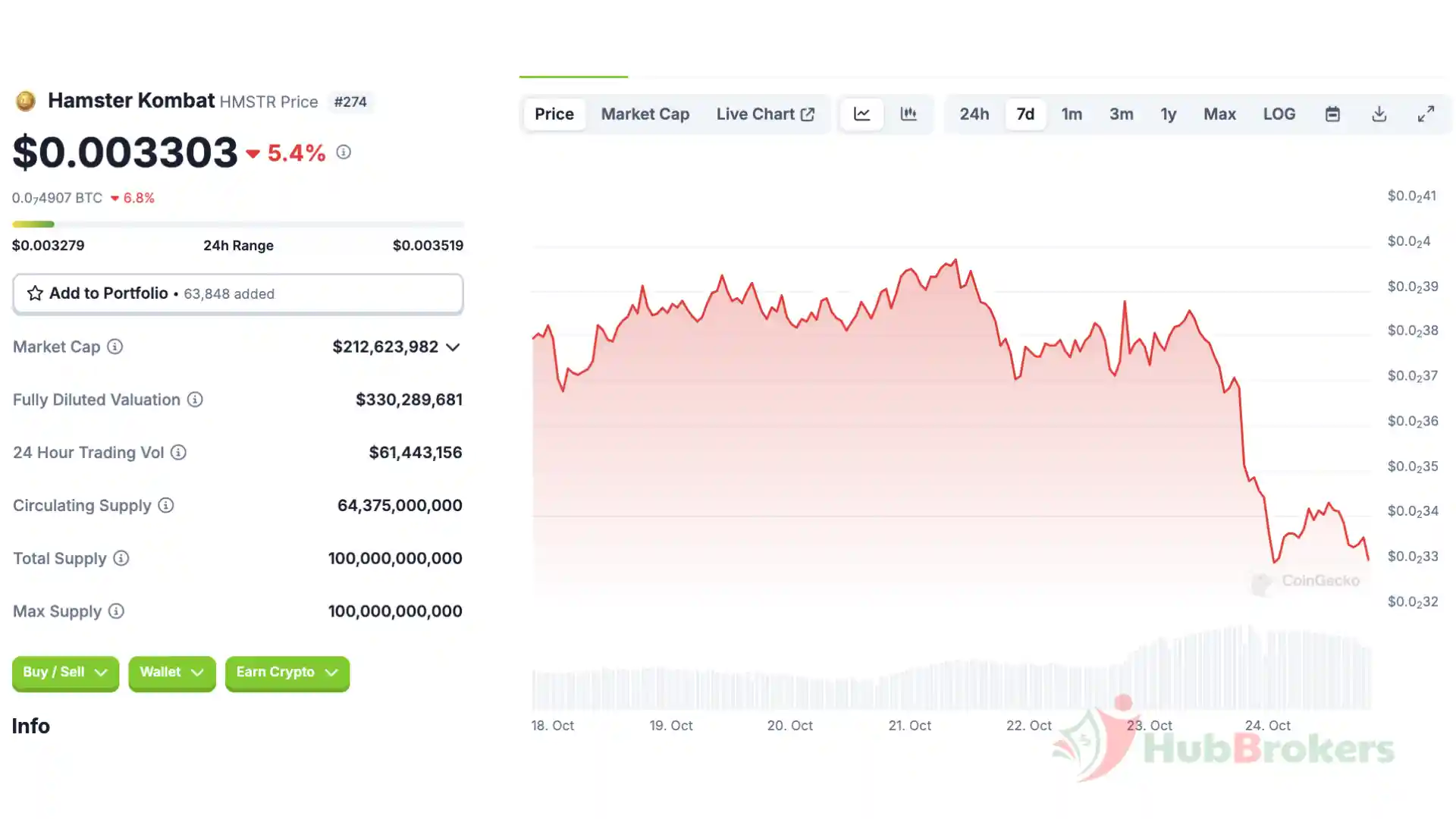The image size is (1456, 819).
Task: Open the Live Chart external link
Action: (x=764, y=115)
